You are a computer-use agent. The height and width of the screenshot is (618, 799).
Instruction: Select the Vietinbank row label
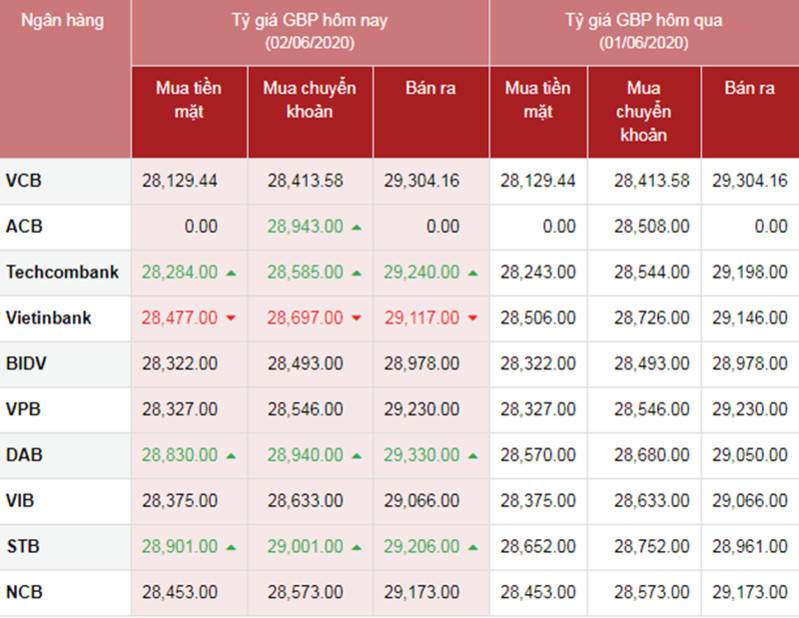(x=49, y=318)
